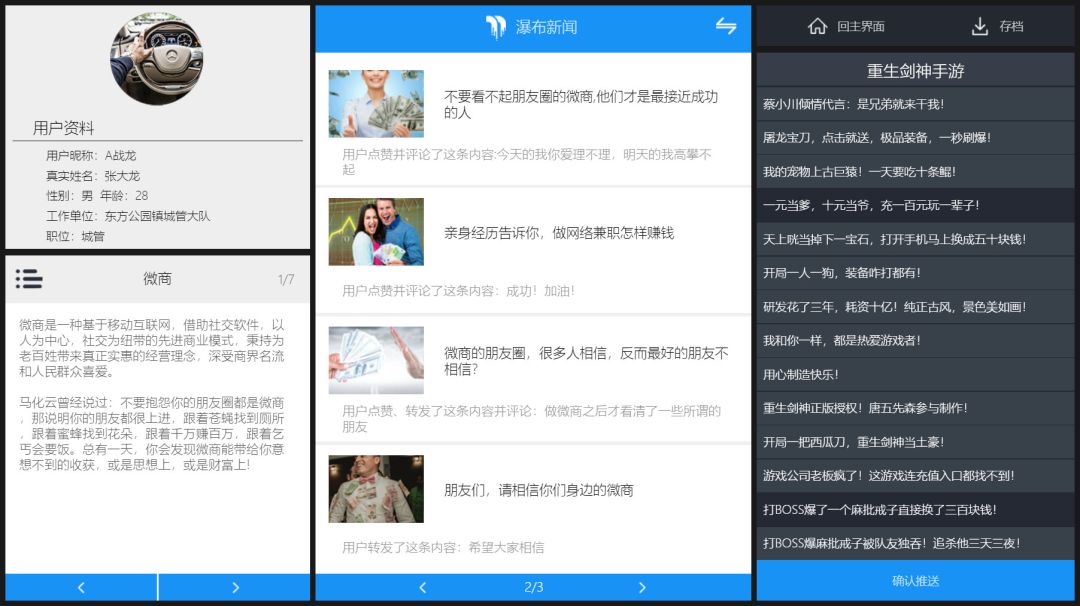Click the right arrow under the 微商 panel
The width and height of the screenshot is (1080, 606).
tap(234, 587)
